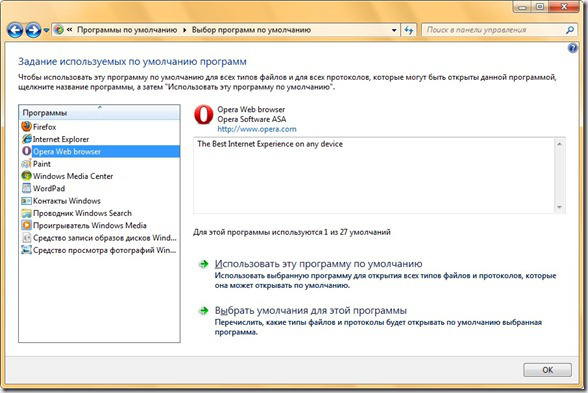Image resolution: width=588 pixels, height=393 pixels.
Task: Close the window with X button
Action: [x=564, y=7]
